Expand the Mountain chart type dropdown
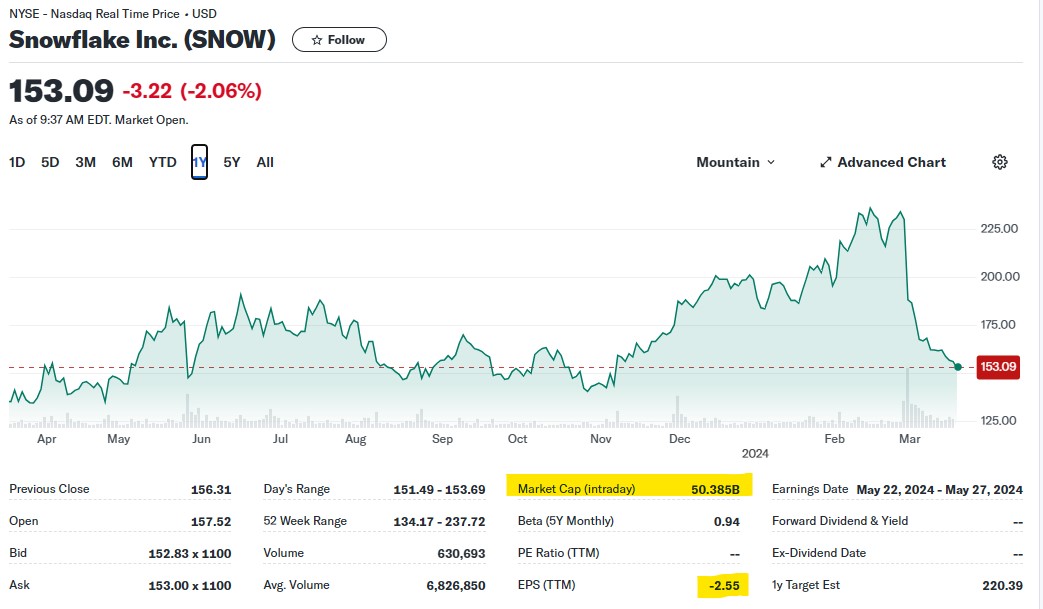1043x609 pixels. pos(735,162)
